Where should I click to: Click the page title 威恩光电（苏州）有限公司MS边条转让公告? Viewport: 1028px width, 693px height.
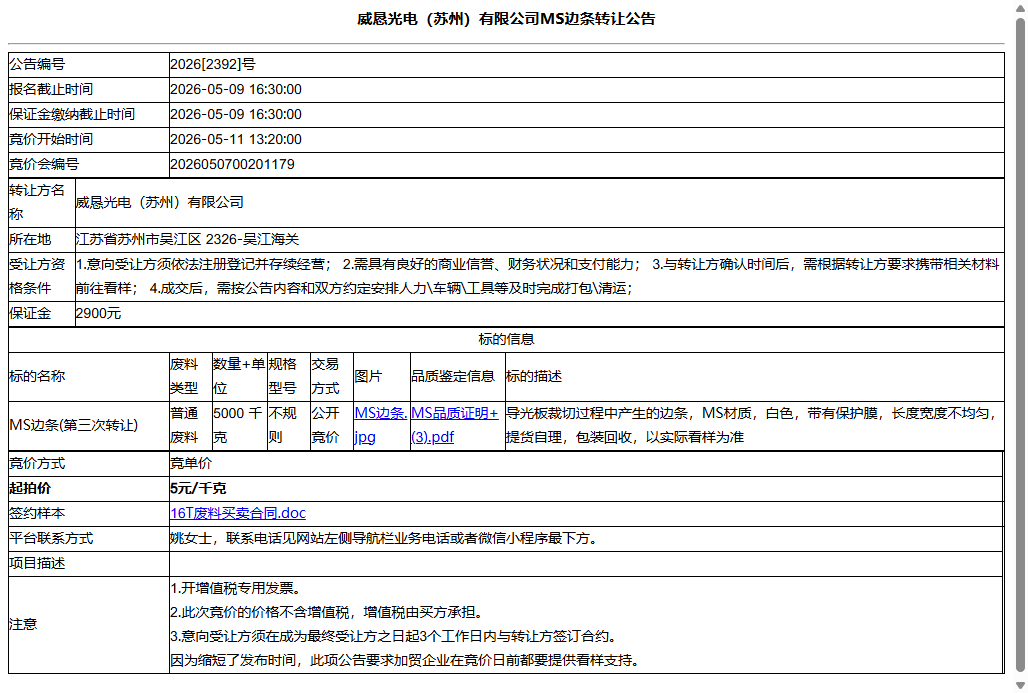coord(505,19)
